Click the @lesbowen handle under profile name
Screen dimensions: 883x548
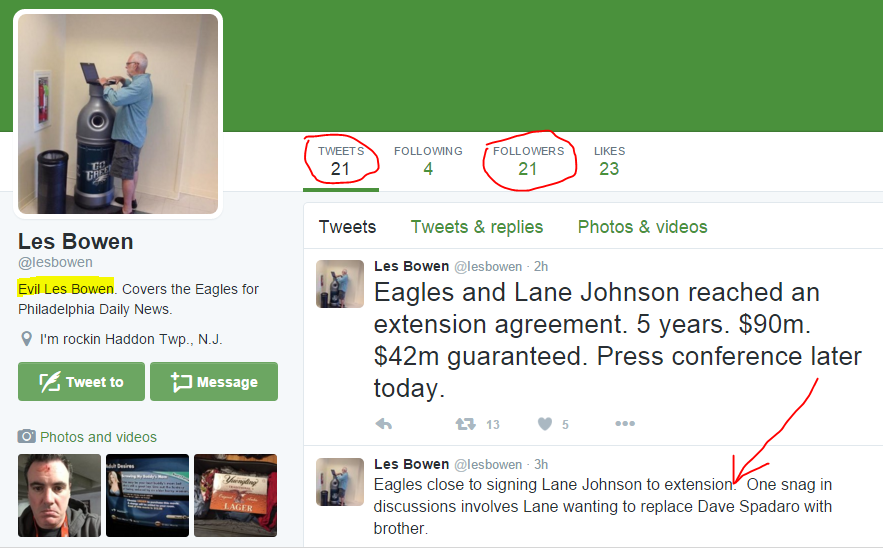(55, 262)
